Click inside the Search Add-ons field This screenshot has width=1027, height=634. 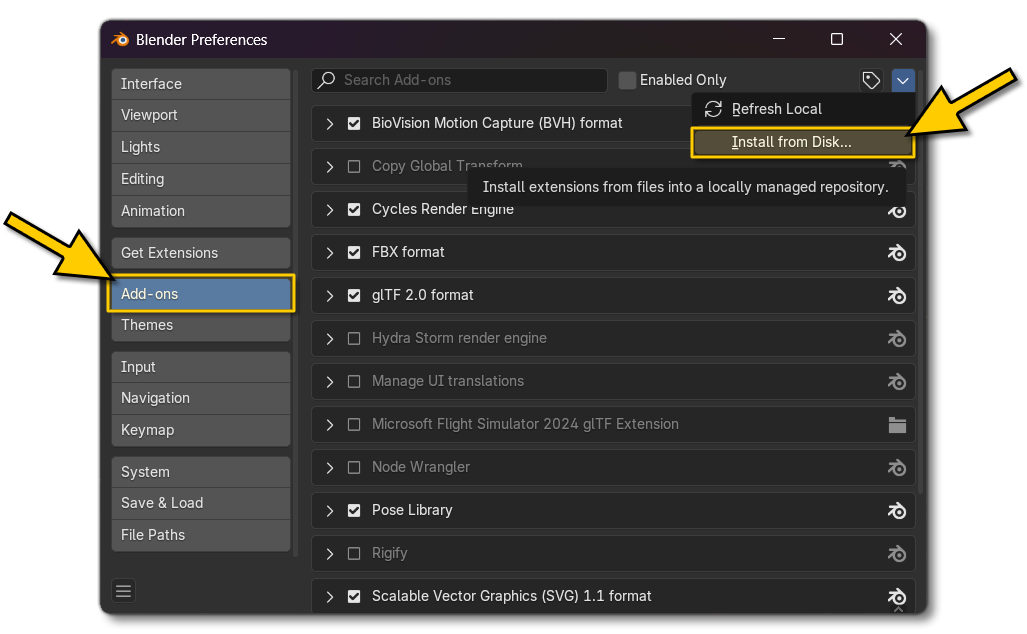(x=470, y=80)
